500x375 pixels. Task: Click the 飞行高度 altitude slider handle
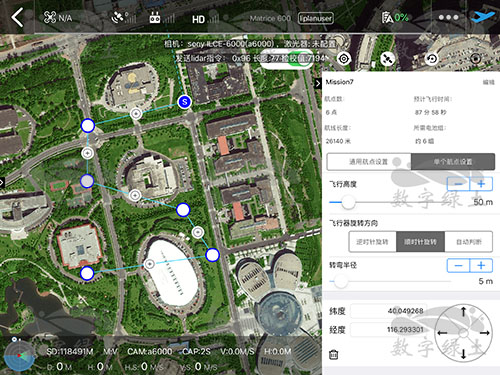pyautogui.click(x=348, y=202)
